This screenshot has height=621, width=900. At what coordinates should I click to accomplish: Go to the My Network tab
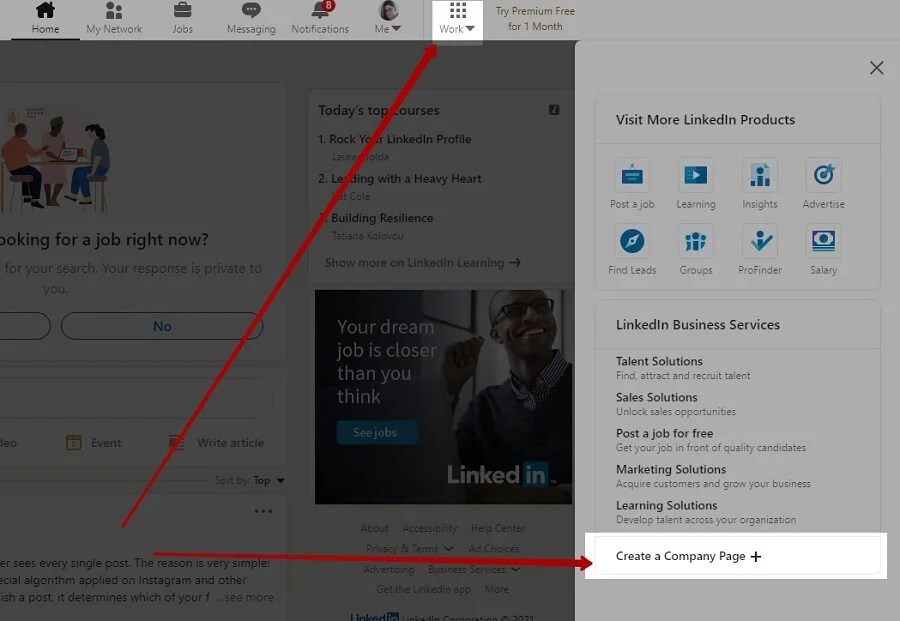click(114, 18)
